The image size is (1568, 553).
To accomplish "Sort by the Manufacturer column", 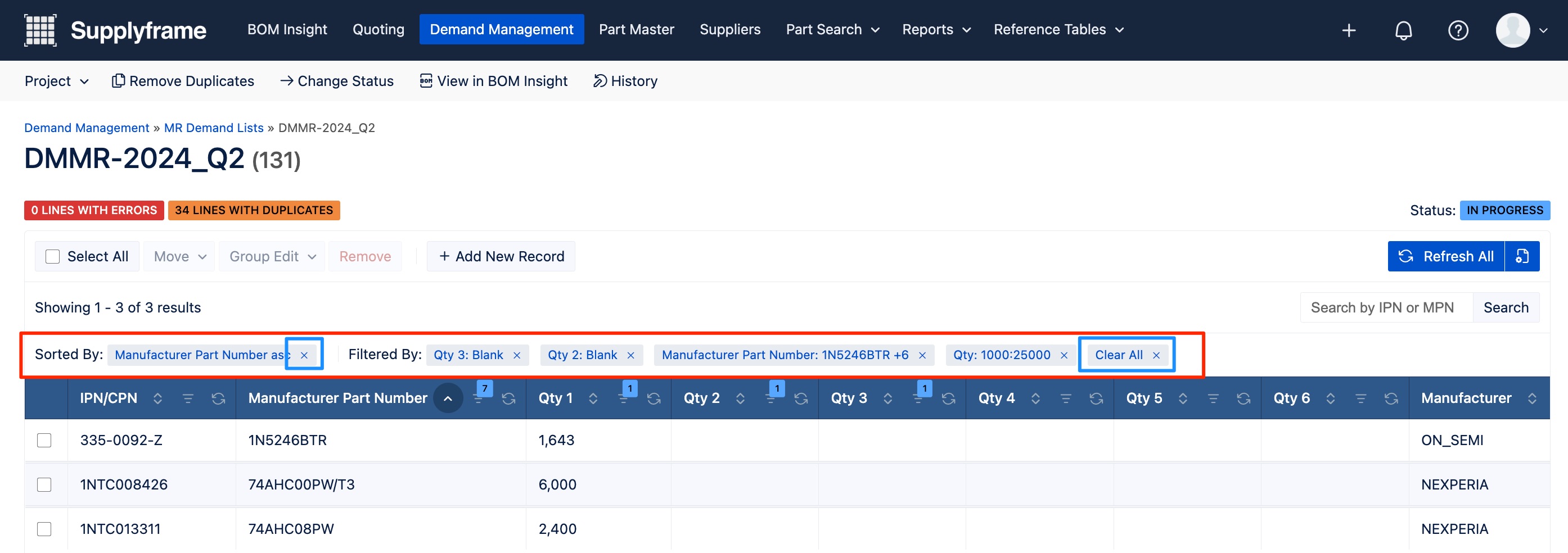I will click(1532, 398).
